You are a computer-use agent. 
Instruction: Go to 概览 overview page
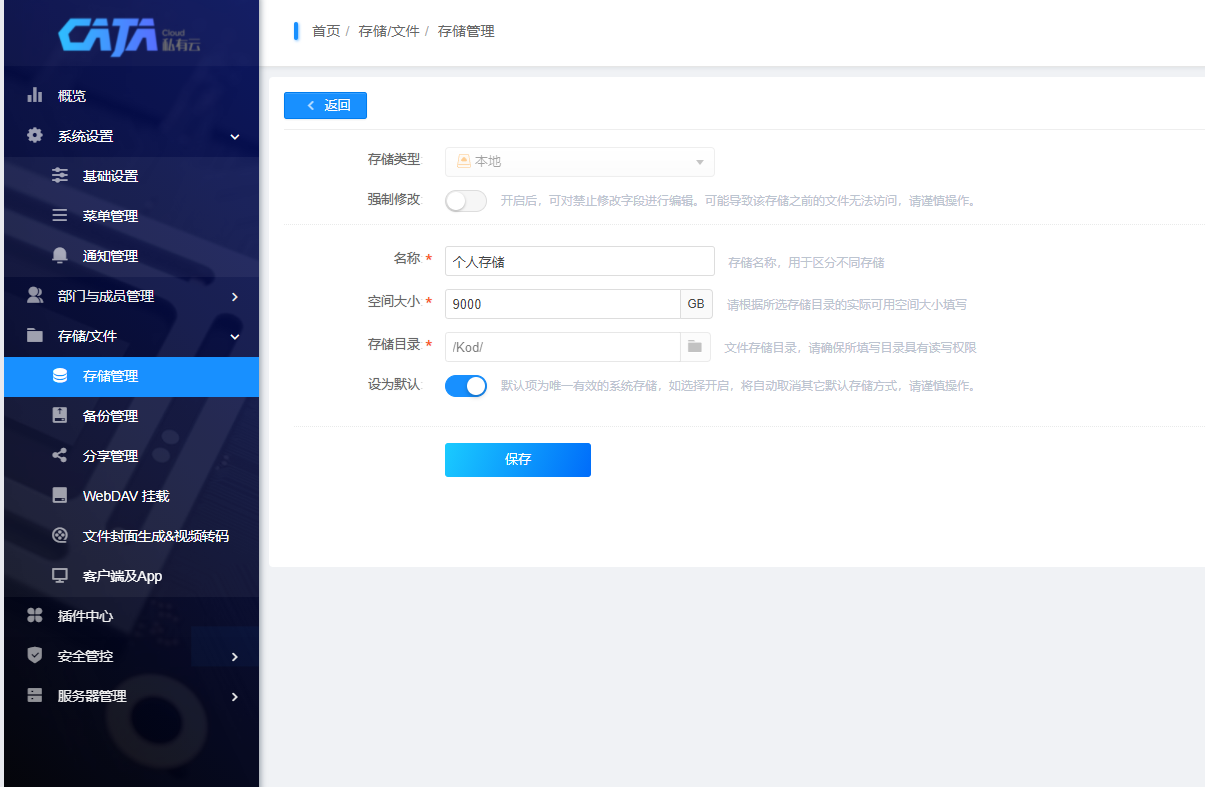[72, 96]
